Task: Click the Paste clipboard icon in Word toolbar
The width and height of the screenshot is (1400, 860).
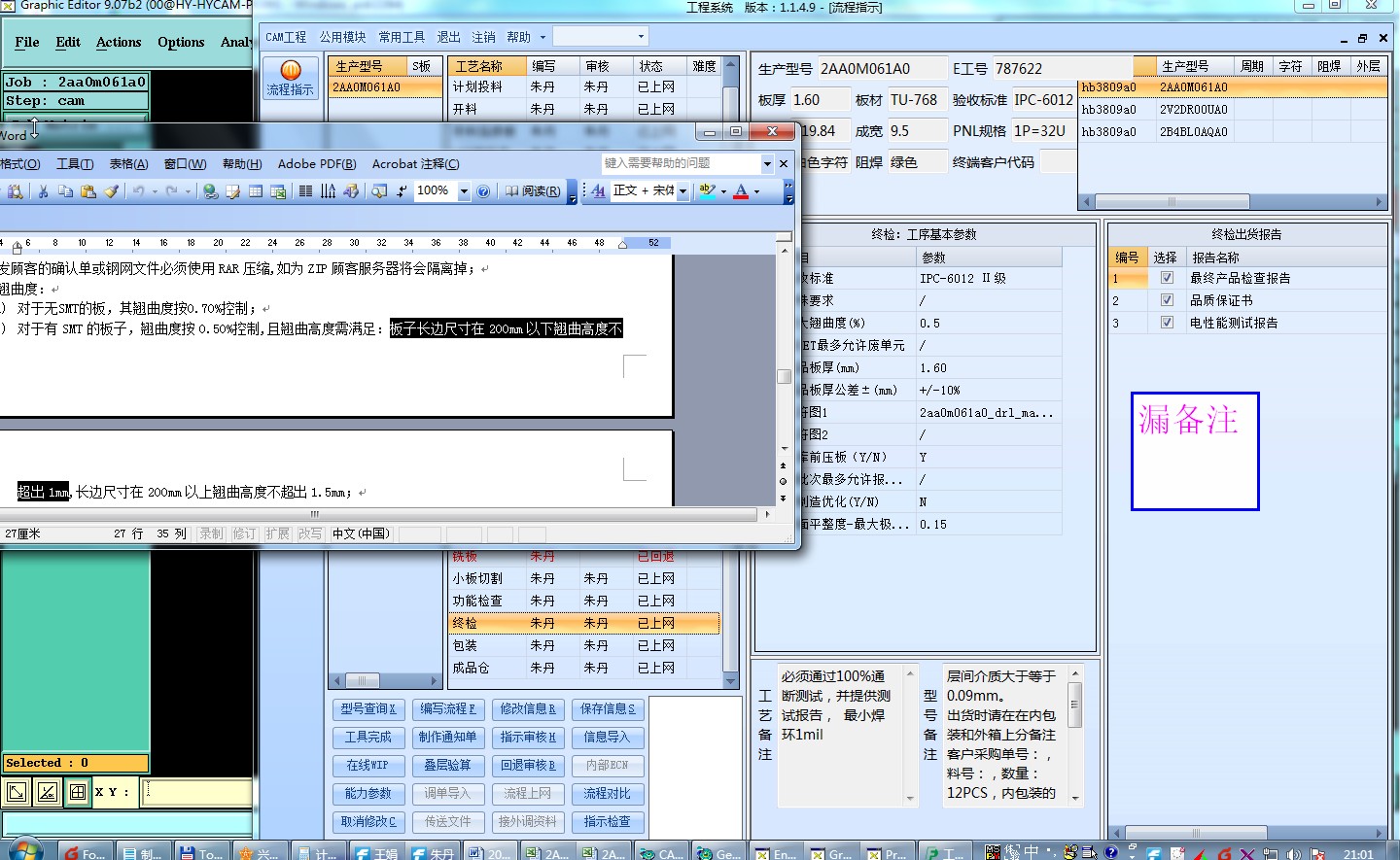Action: pyautogui.click(x=88, y=191)
